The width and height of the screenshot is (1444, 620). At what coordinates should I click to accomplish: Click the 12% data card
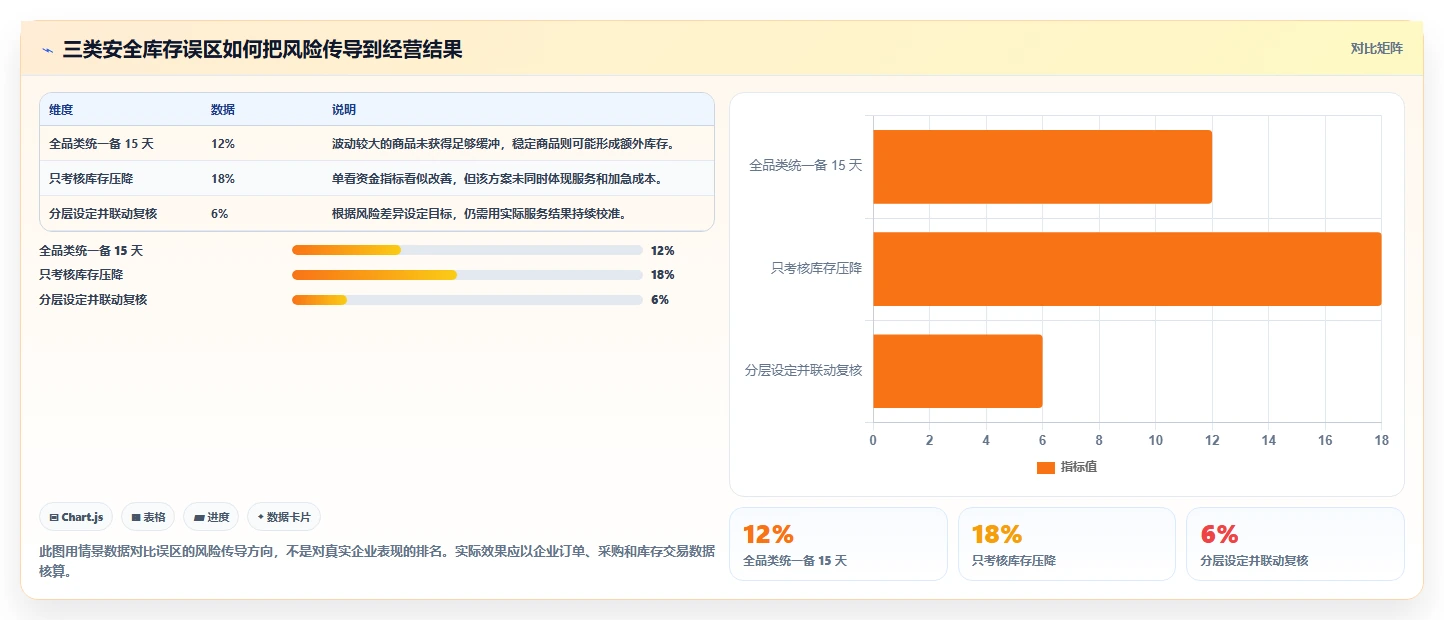point(838,544)
